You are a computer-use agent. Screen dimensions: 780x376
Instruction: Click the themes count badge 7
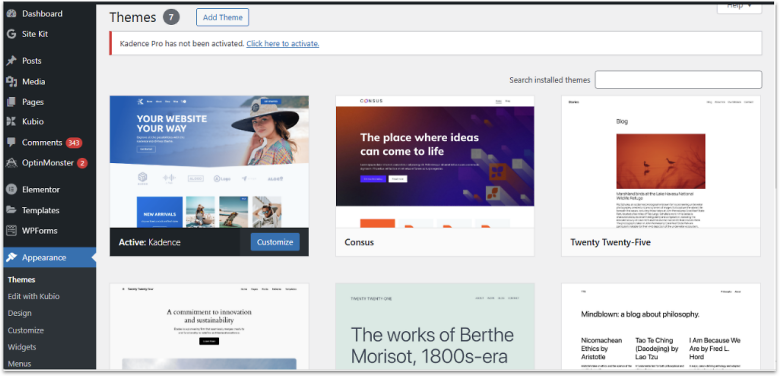tap(171, 17)
